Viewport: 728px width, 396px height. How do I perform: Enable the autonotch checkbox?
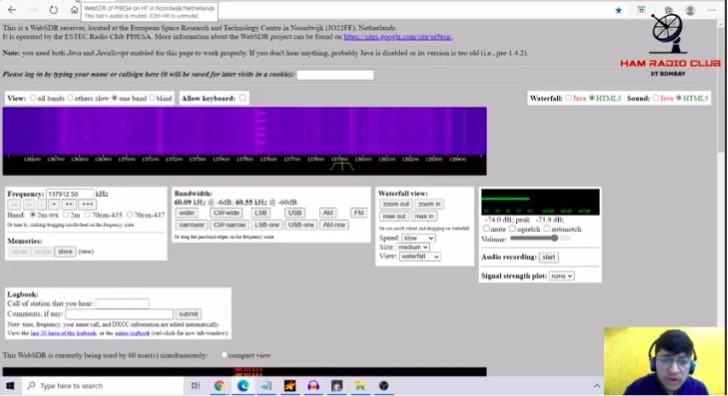click(x=546, y=228)
